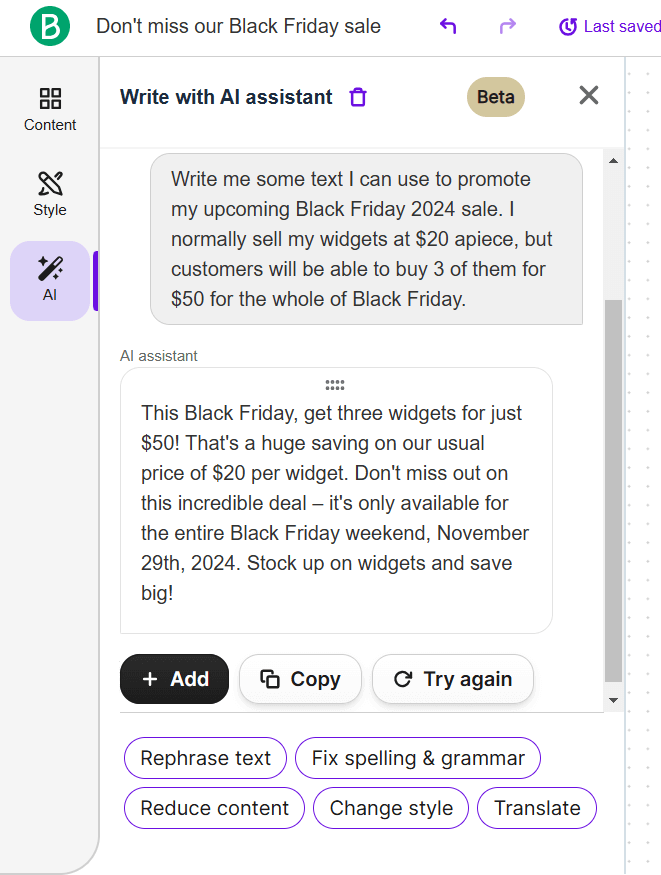
Task: Click the redo arrow icon
Action: [x=508, y=26]
